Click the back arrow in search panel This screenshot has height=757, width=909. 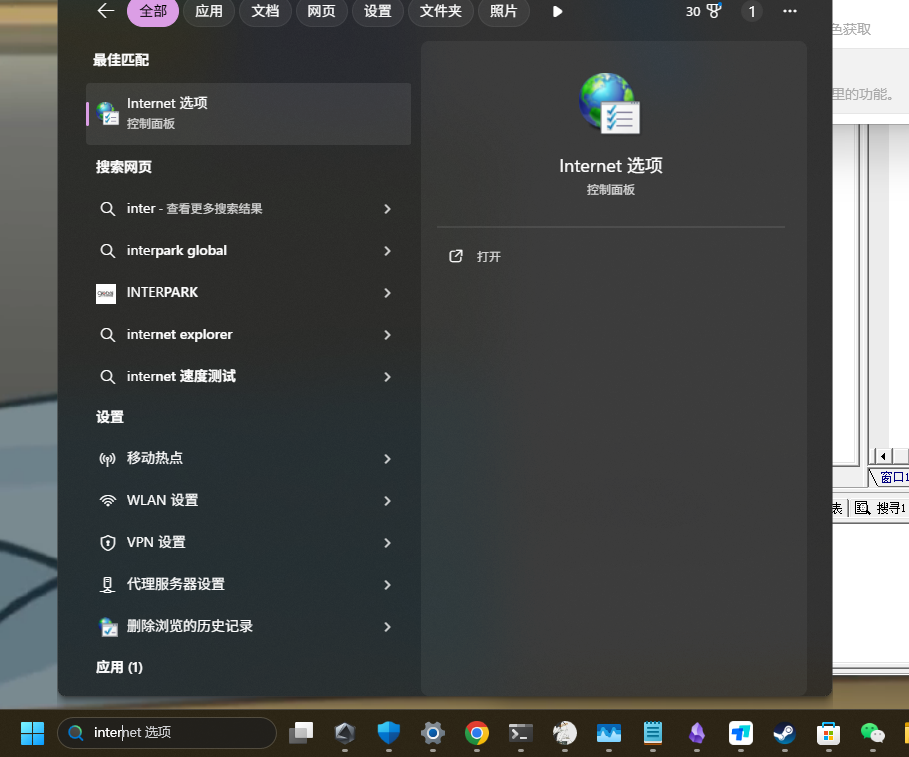pos(106,11)
